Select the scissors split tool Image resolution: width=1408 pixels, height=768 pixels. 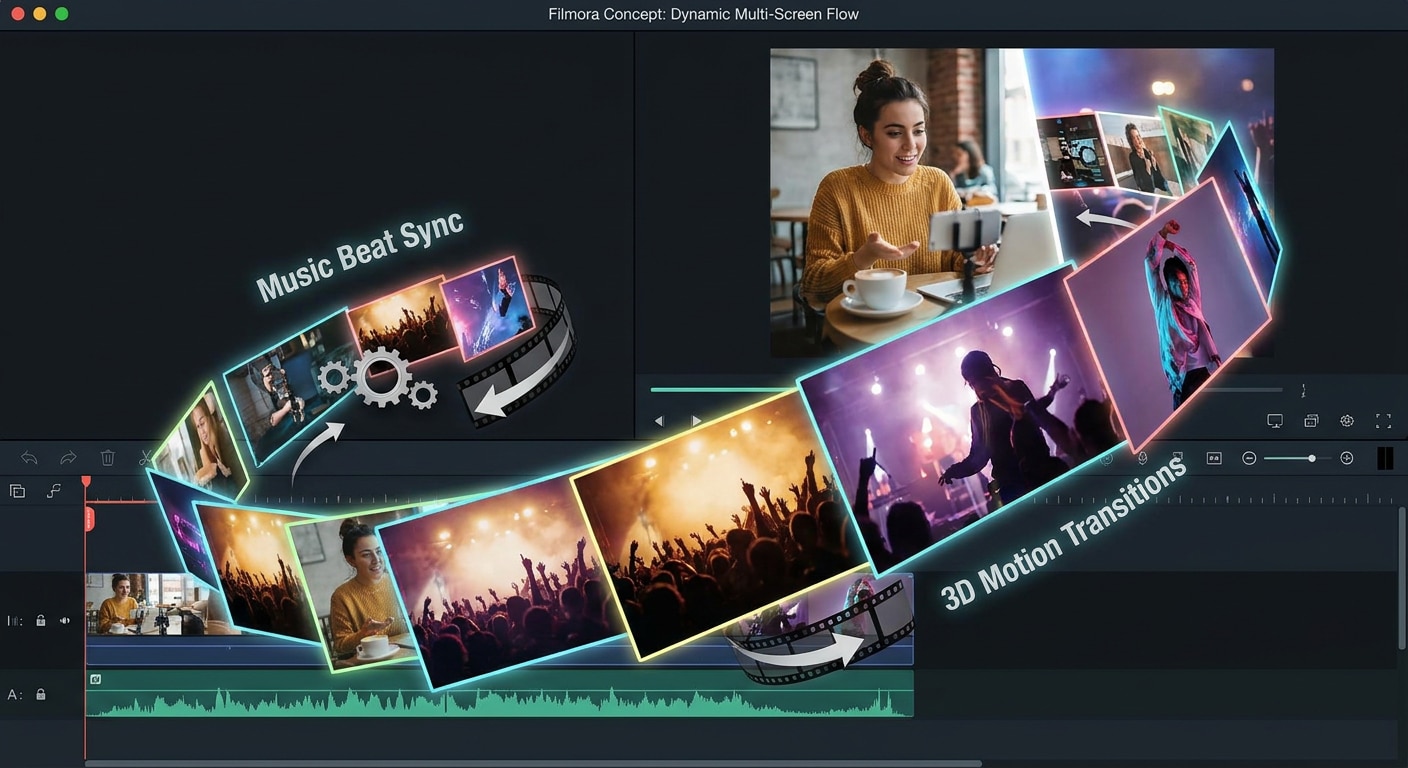click(x=146, y=458)
